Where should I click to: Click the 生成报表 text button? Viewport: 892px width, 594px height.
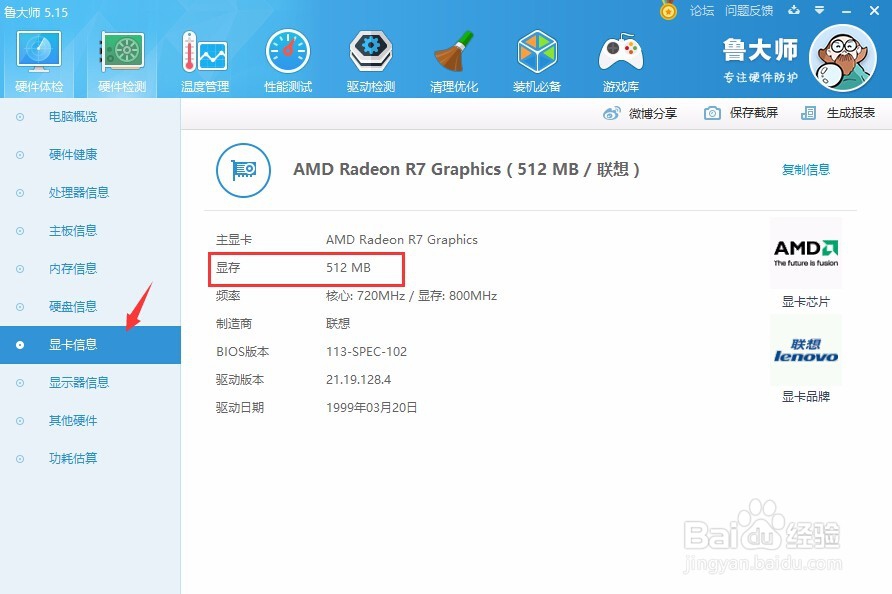(850, 113)
